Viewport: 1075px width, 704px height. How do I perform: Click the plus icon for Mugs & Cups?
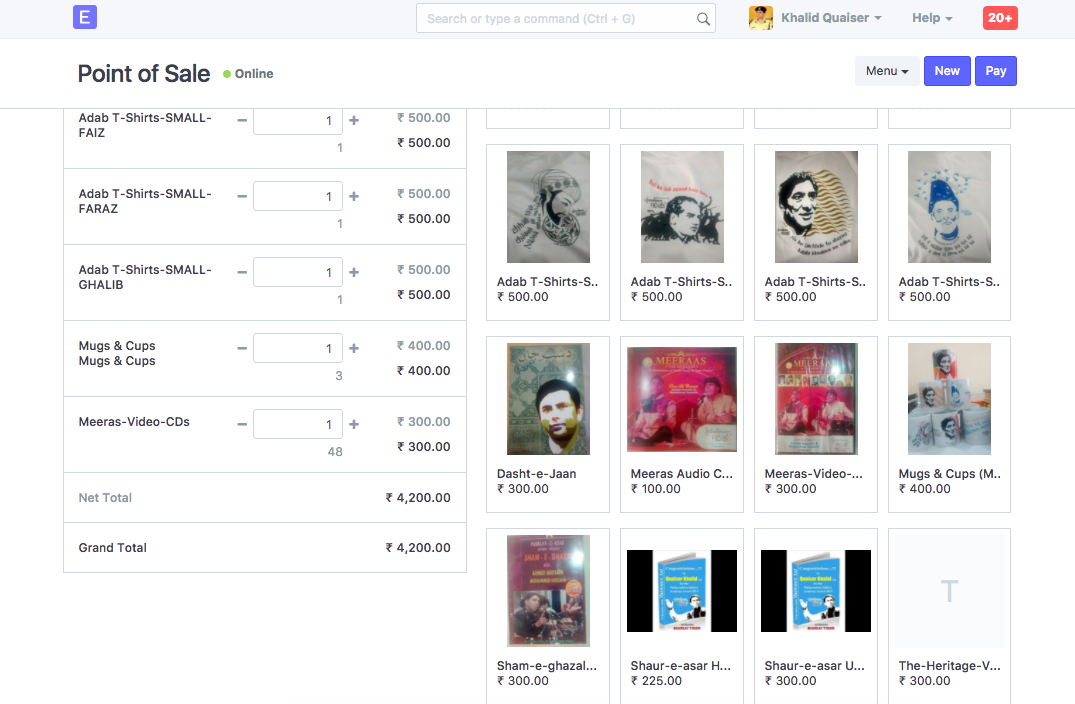pos(354,348)
